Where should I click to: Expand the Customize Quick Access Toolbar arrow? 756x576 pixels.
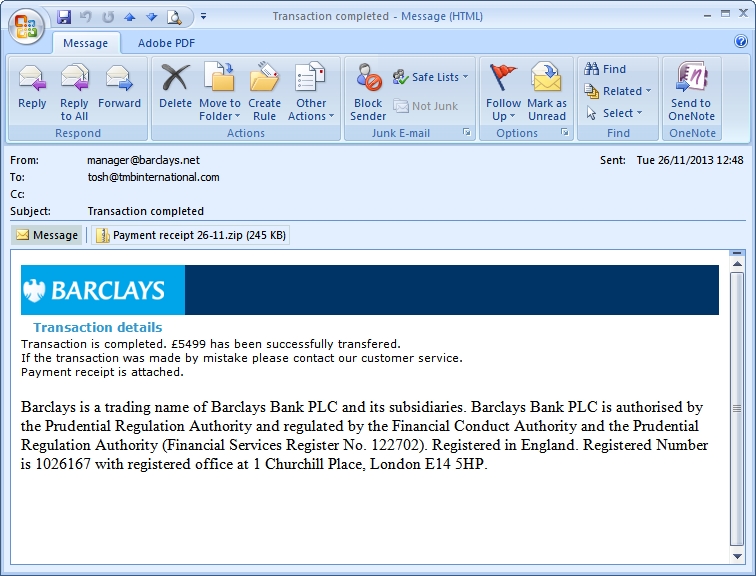point(203,16)
